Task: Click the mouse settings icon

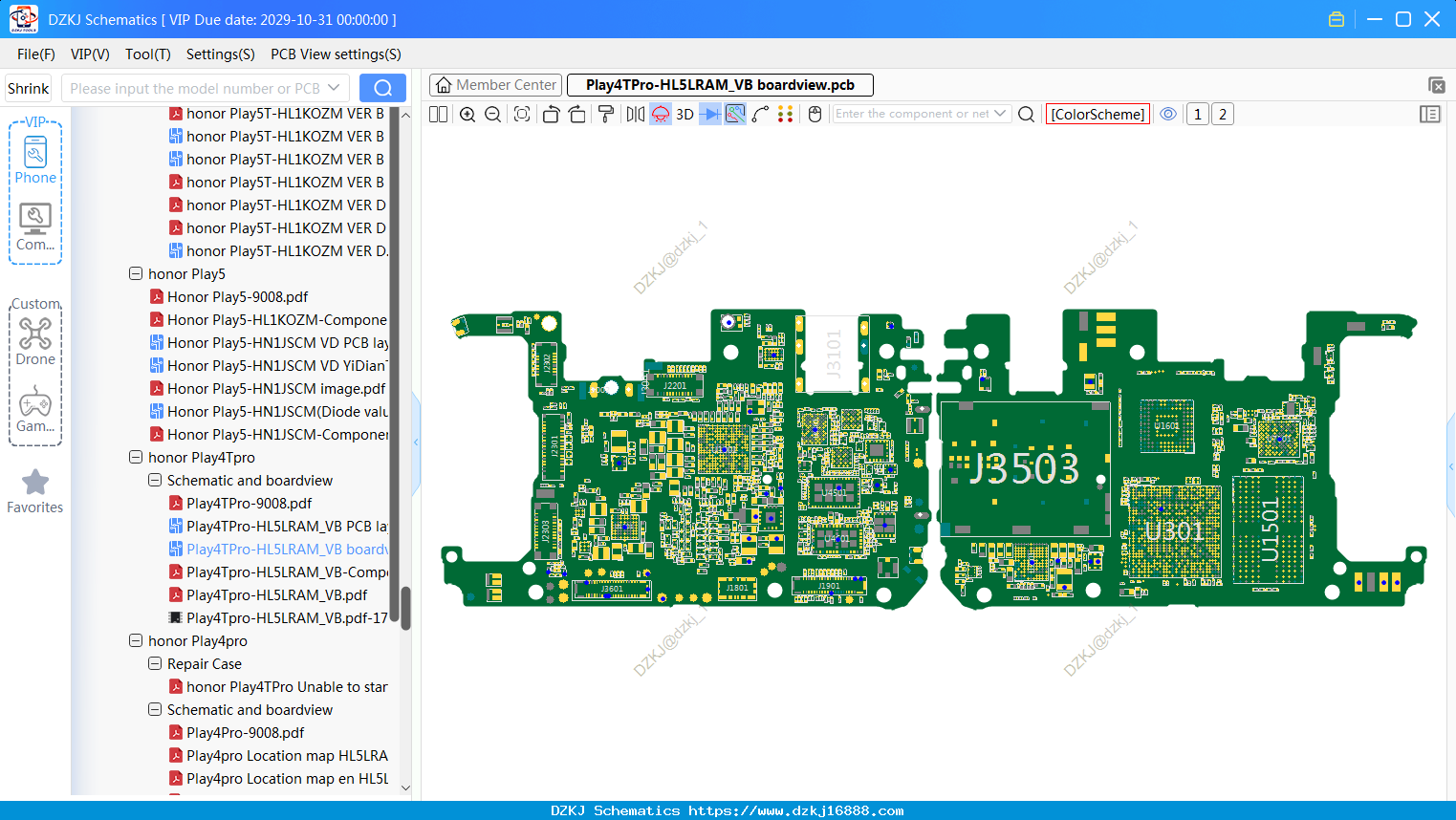Action: click(x=815, y=114)
